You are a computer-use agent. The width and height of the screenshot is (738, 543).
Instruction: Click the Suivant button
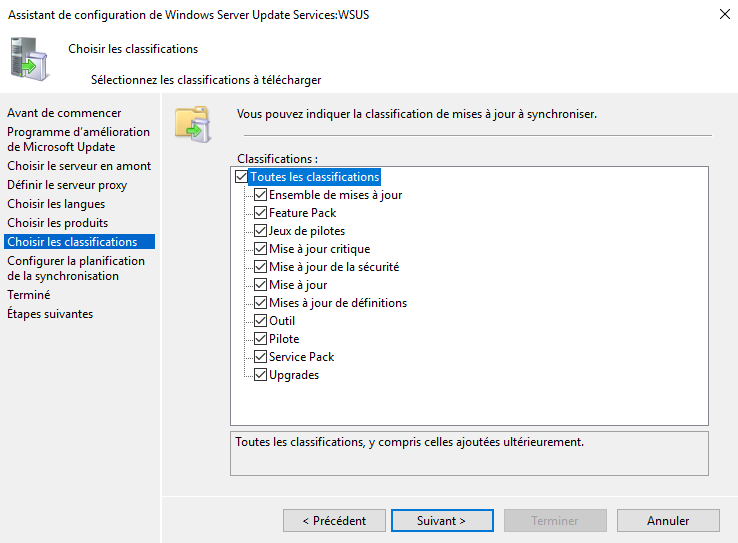click(x=442, y=520)
